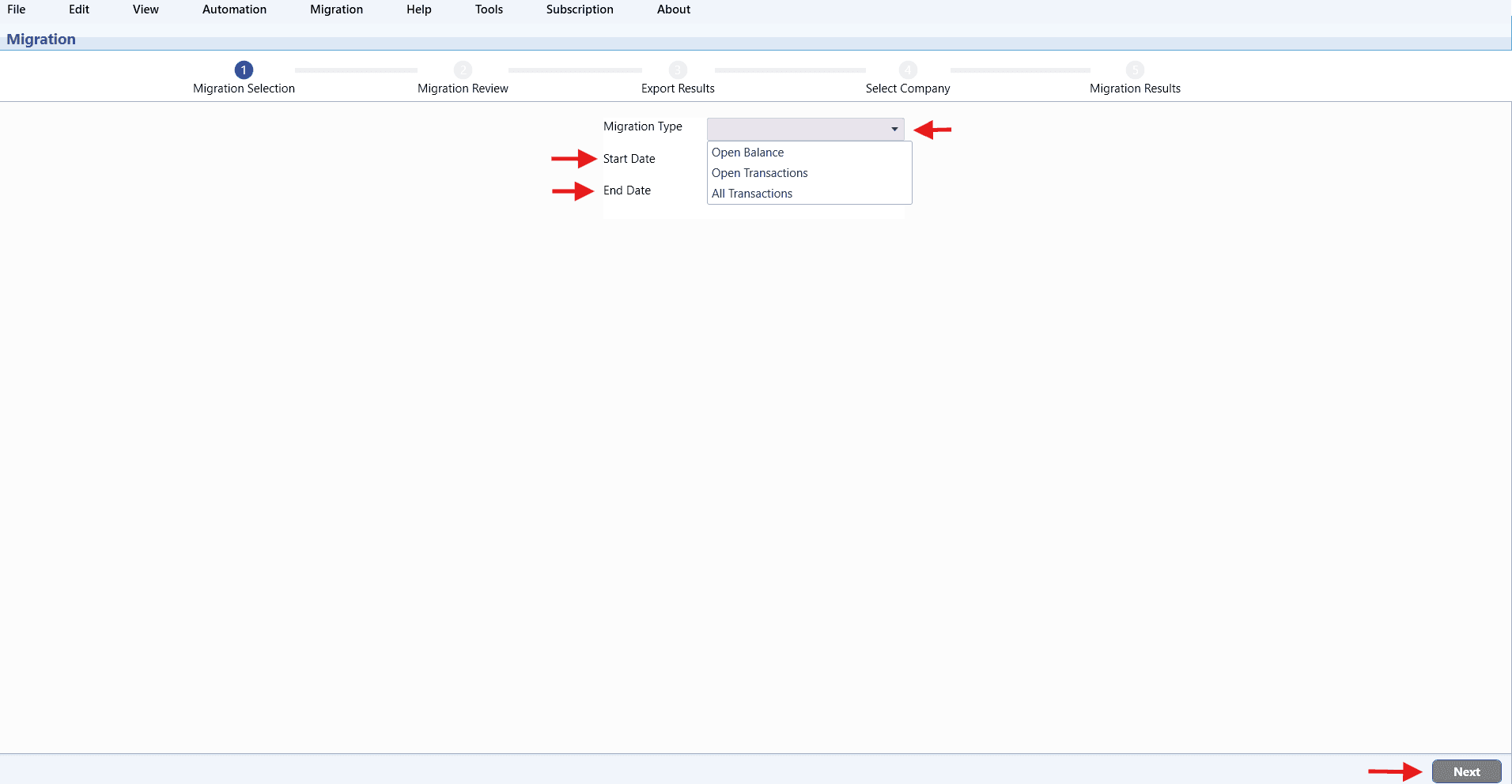
Task: Click the Start Date label
Action: click(x=629, y=159)
